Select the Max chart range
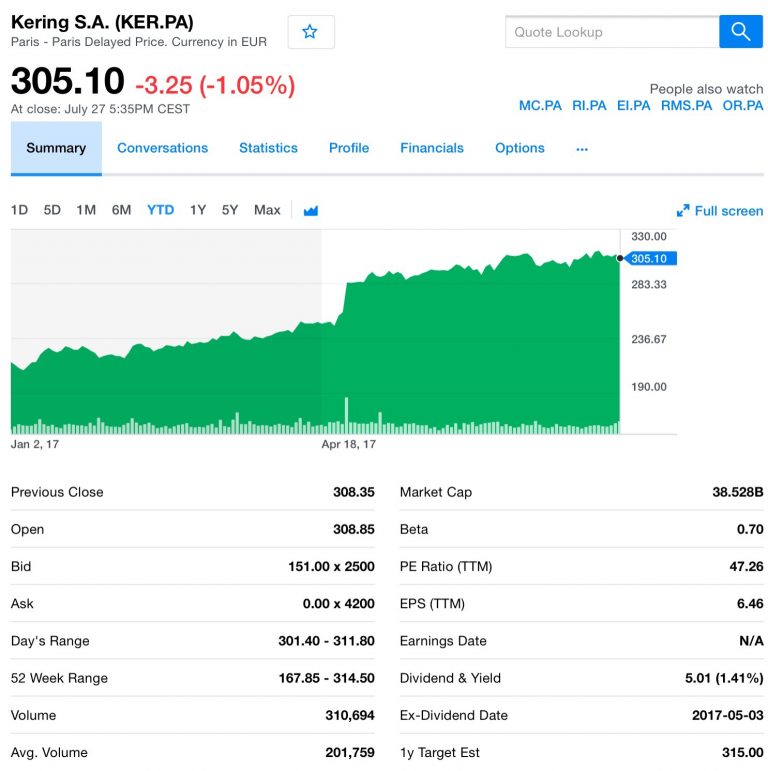Viewport: 768px width, 771px height. point(267,210)
